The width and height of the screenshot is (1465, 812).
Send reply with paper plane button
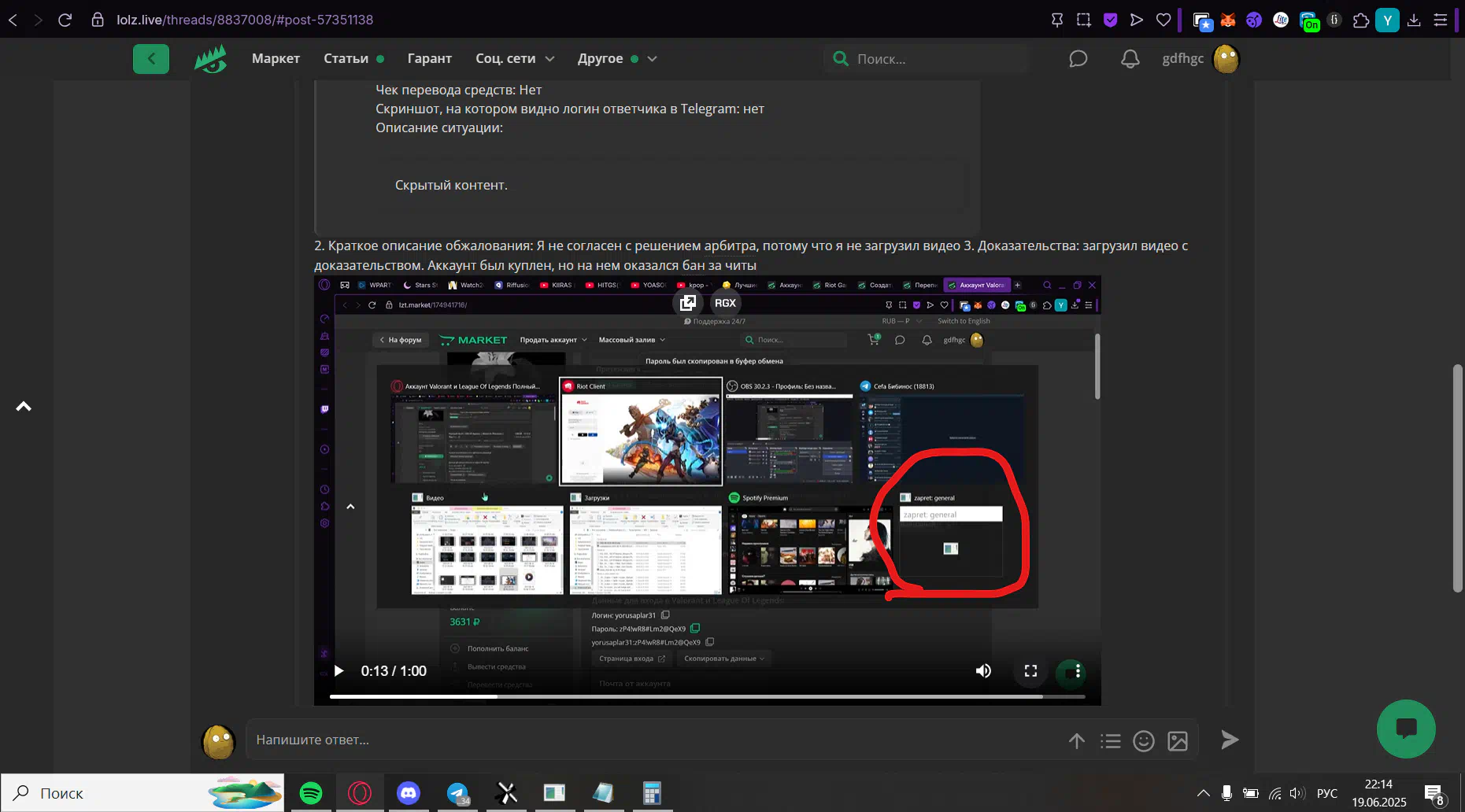1230,740
